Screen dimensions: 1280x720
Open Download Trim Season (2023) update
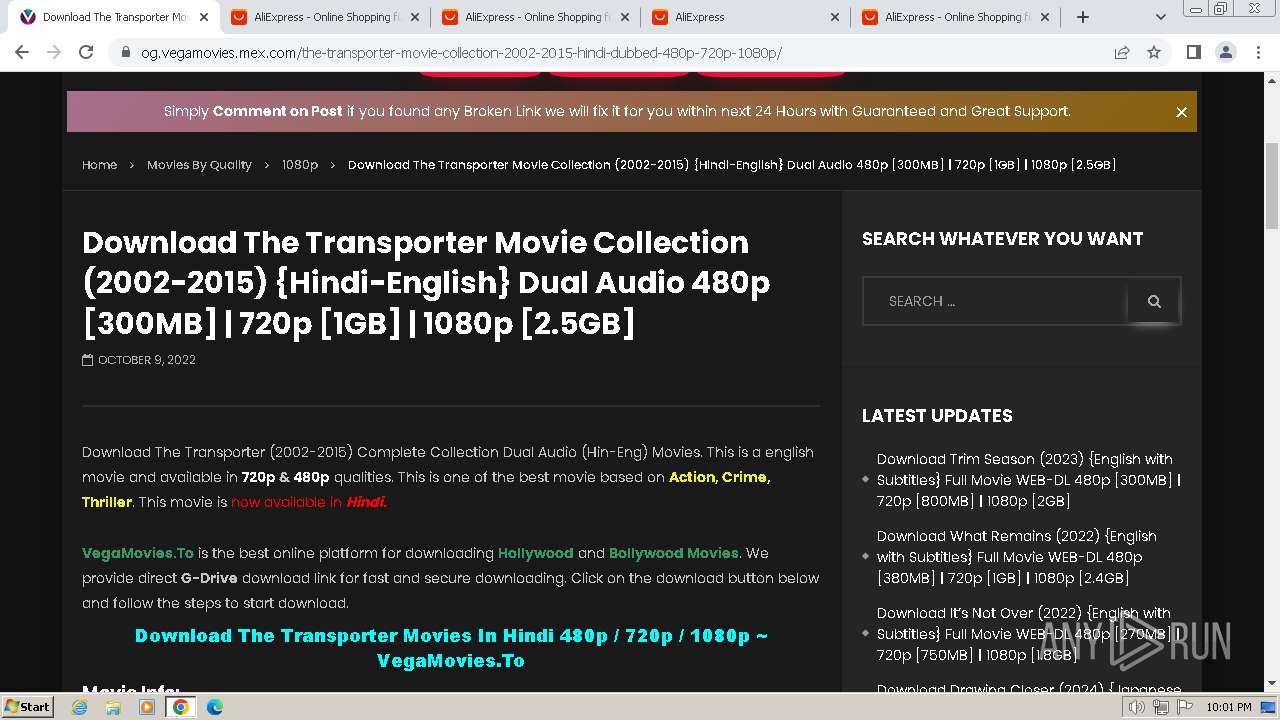pyautogui.click(x=1028, y=480)
